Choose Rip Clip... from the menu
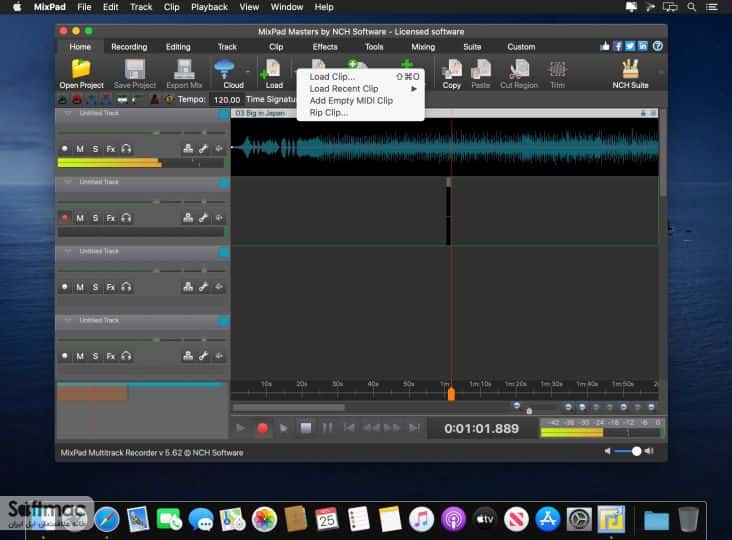The width and height of the screenshot is (732, 540). [360, 112]
